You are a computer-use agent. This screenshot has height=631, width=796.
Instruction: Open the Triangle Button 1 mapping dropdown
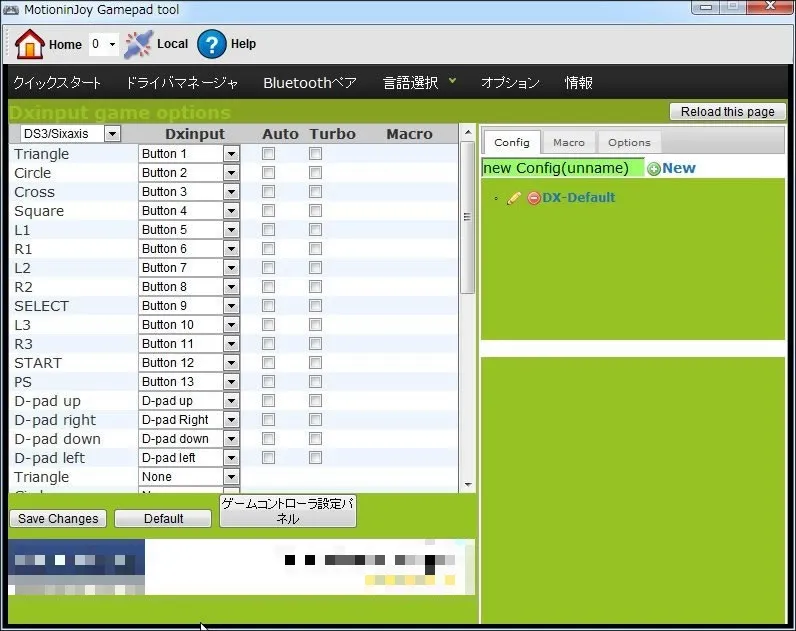tap(189, 154)
